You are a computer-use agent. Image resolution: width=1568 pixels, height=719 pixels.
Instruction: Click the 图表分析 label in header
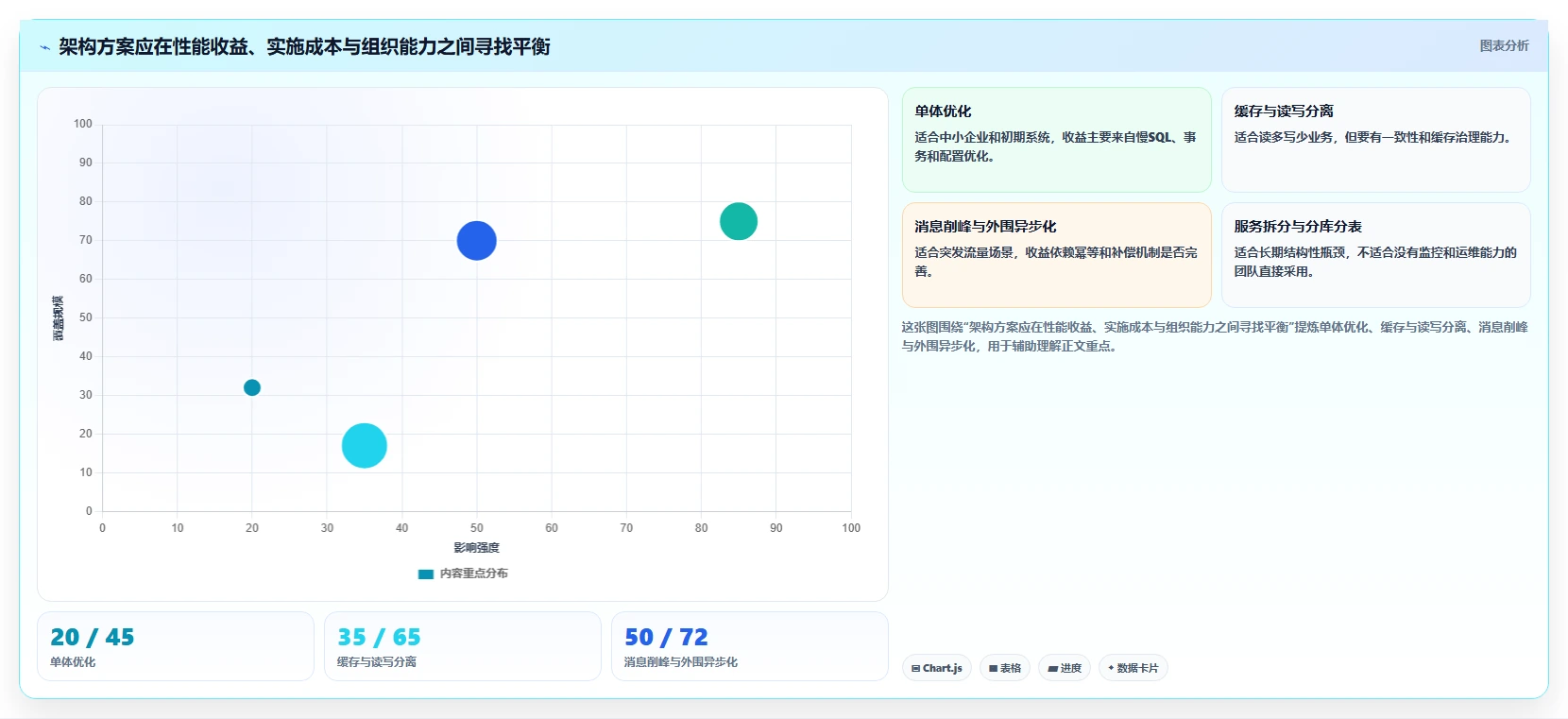1504,45
